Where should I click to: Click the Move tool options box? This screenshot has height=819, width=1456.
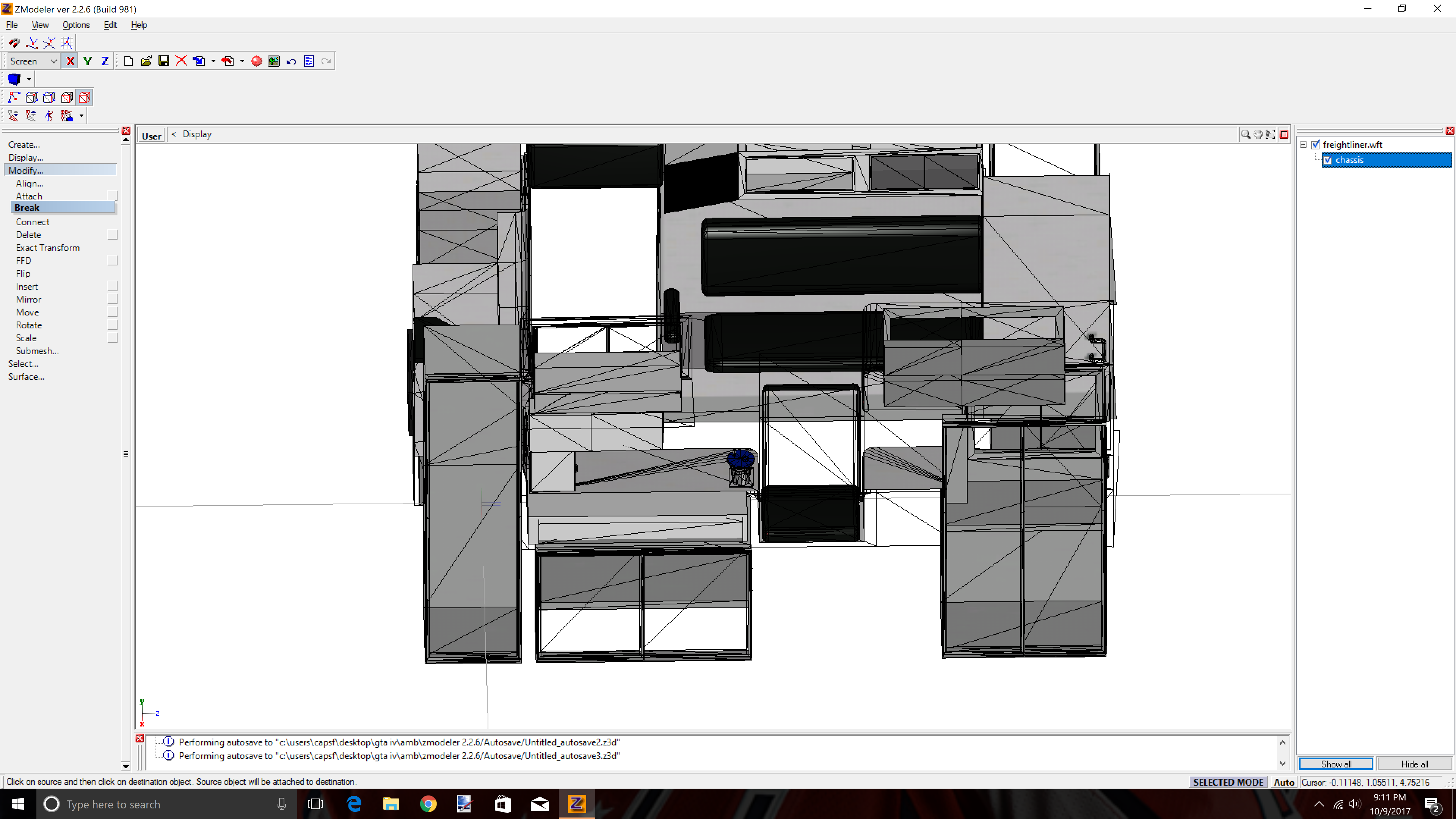(112, 312)
